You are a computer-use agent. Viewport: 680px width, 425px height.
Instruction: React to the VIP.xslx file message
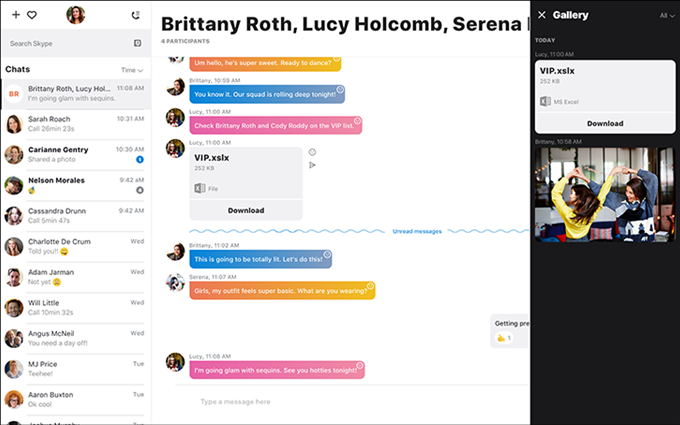pos(312,152)
